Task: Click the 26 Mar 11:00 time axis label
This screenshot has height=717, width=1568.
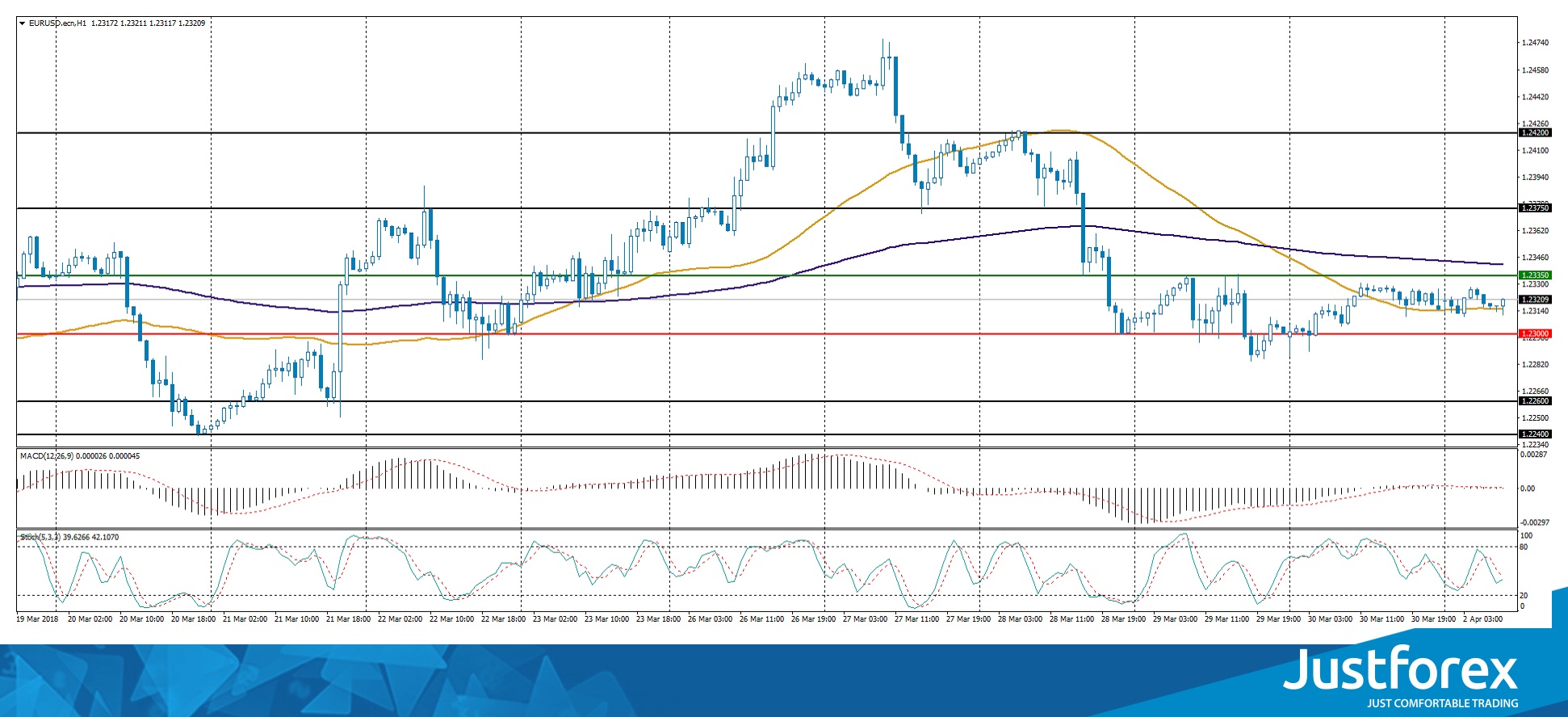Action: pyautogui.click(x=761, y=619)
